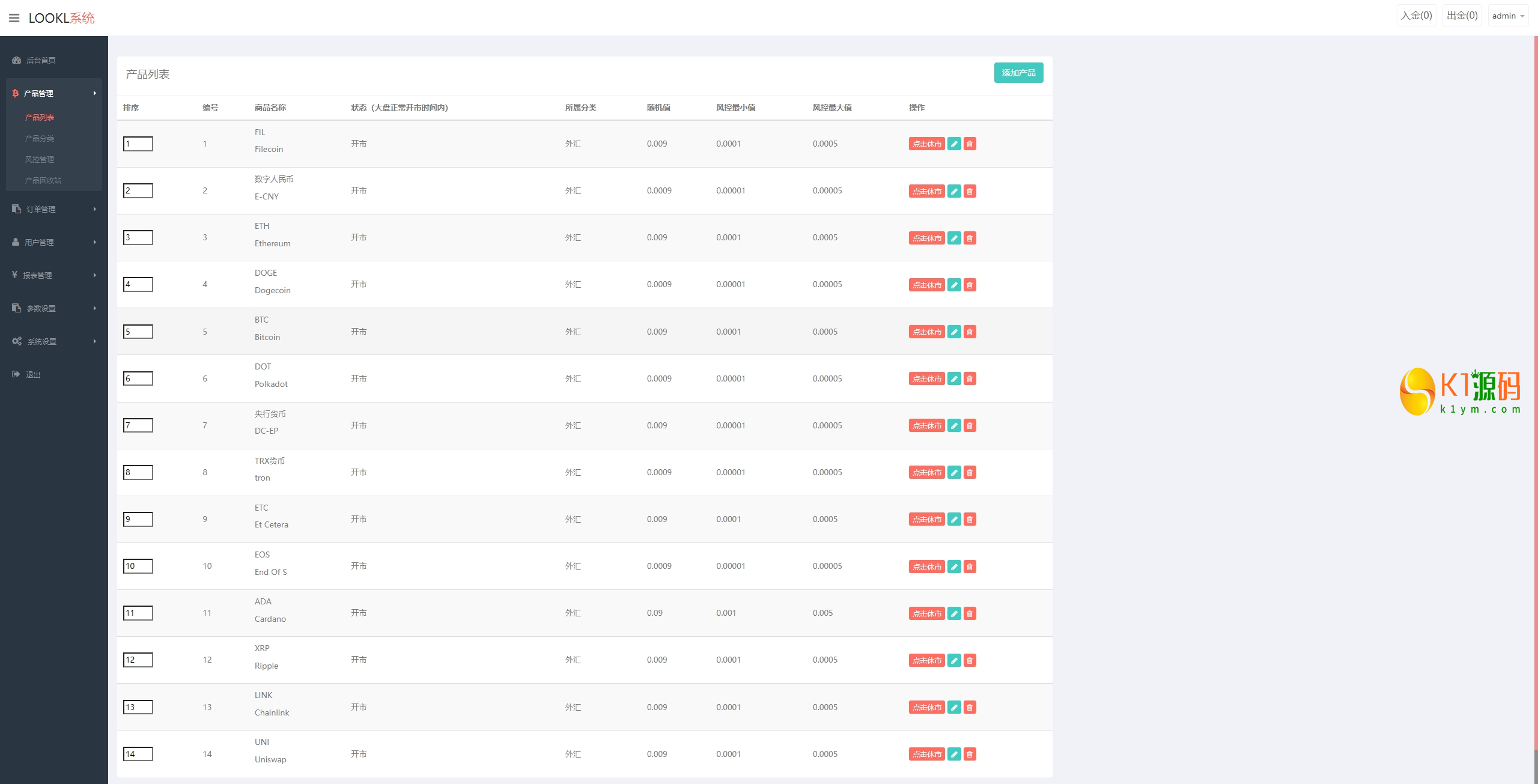Screen dimensions: 1538x784
Task: Click the pencil icon in Cardano row
Action: tap(954, 613)
